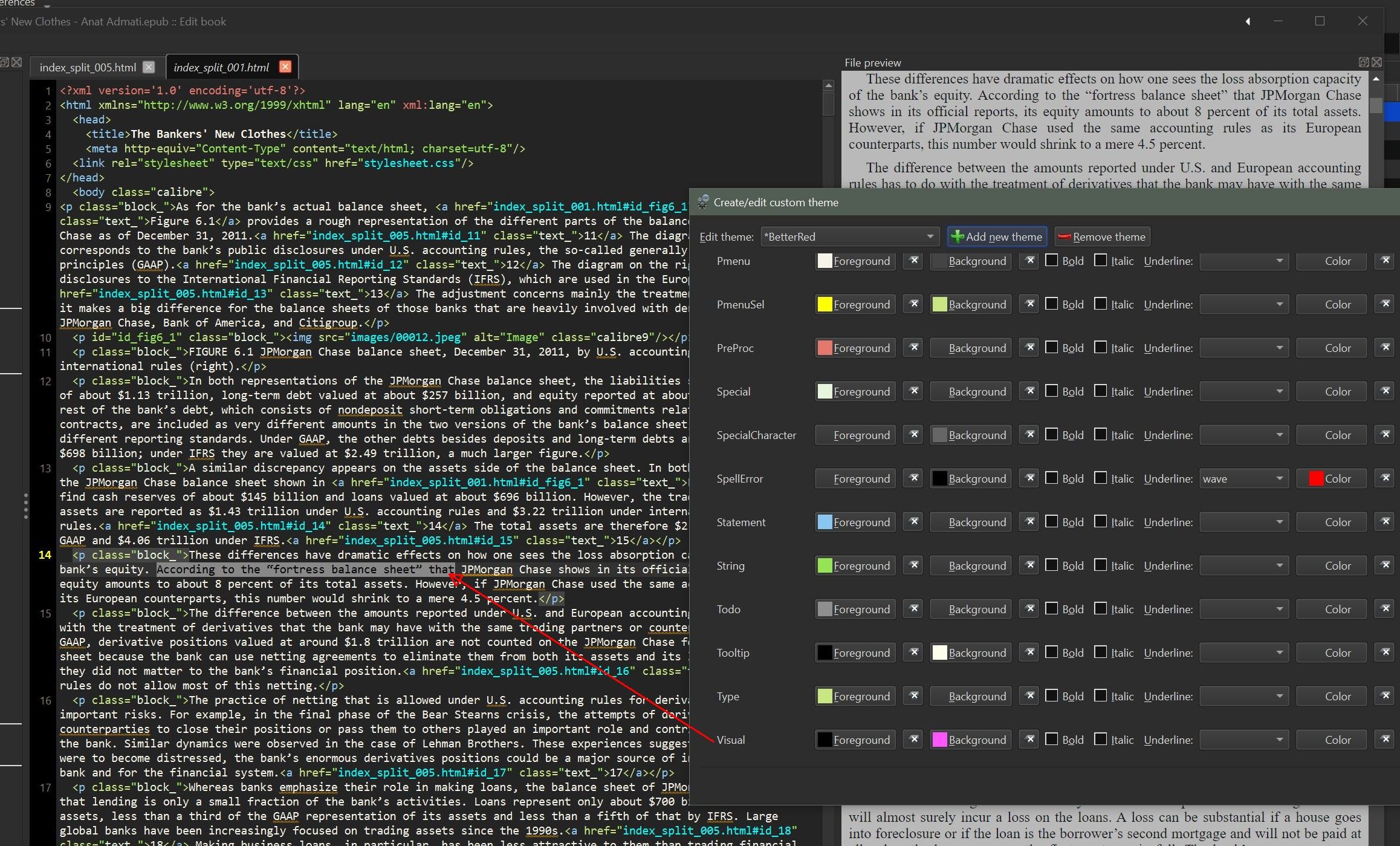Clear the SpellError underline color
Image resolution: width=1400 pixels, height=846 pixels.
[1385, 478]
